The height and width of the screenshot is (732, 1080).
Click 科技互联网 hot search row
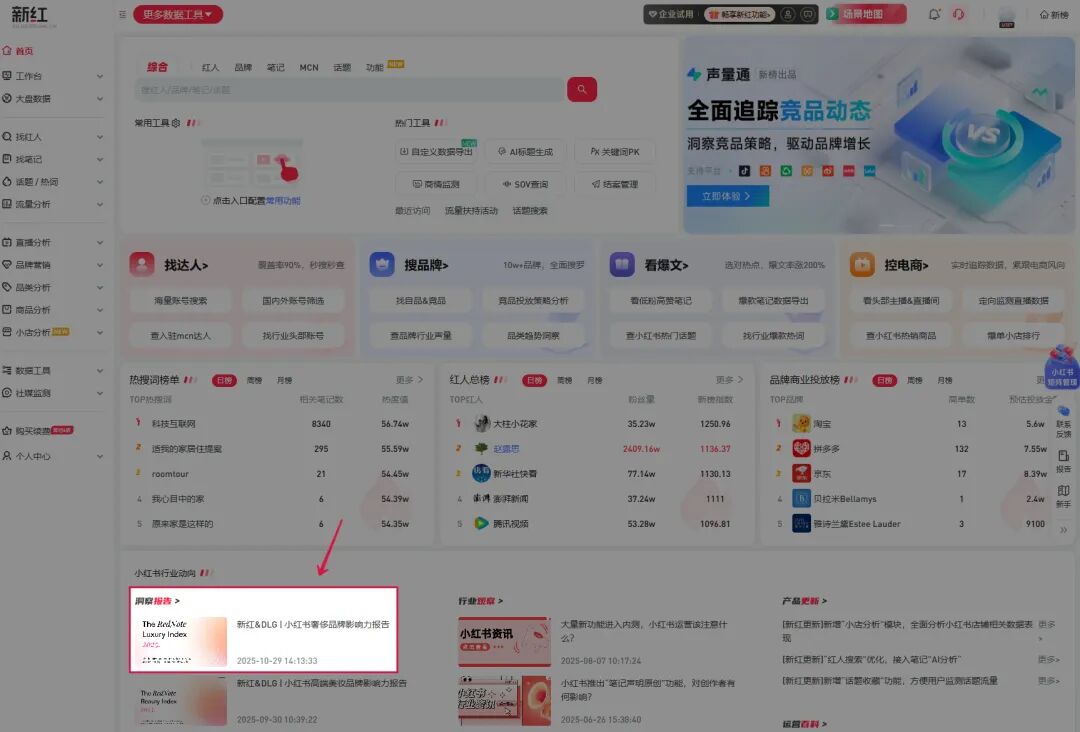click(x=276, y=423)
